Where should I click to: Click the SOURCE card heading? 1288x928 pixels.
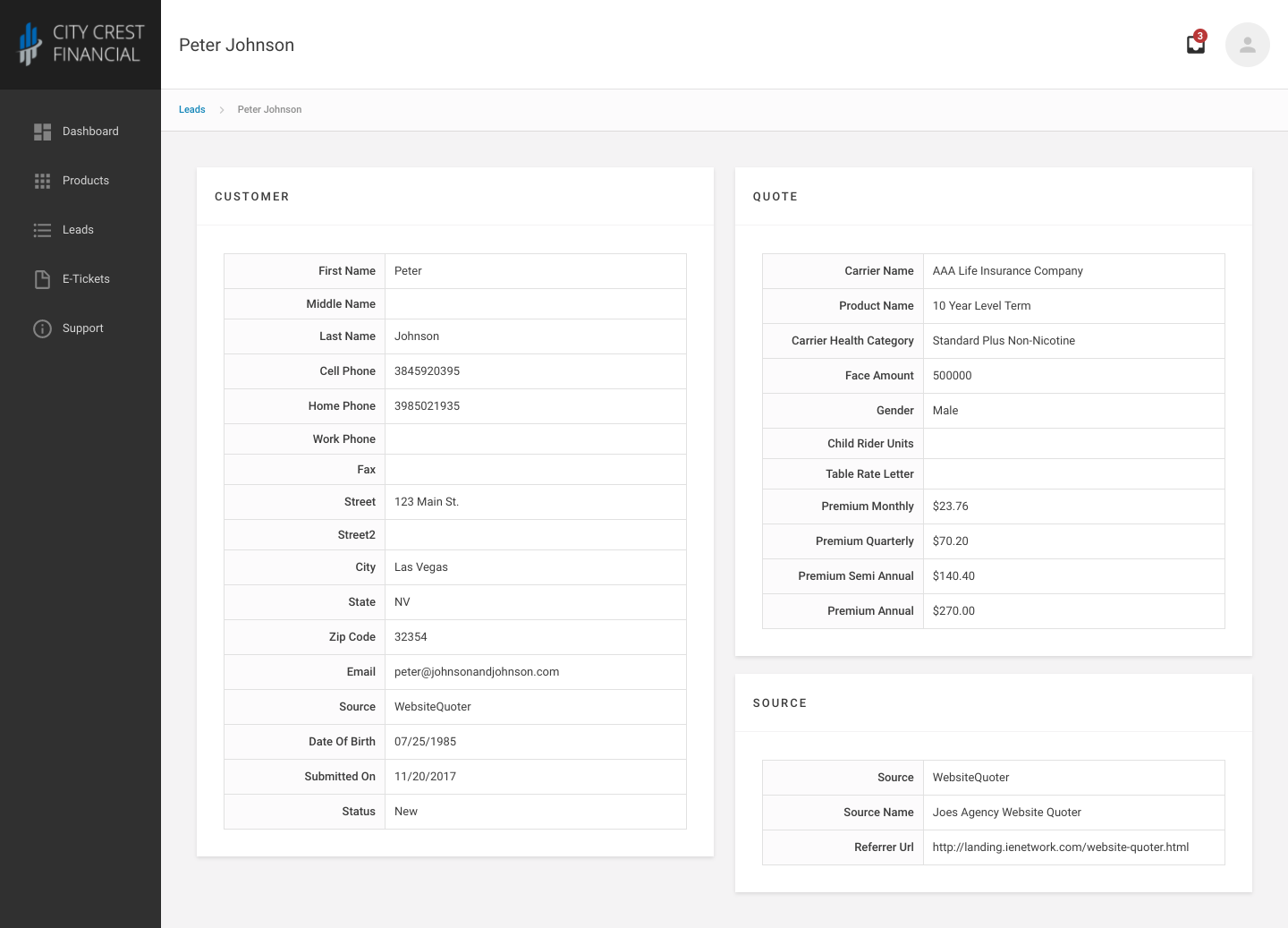[x=780, y=703]
